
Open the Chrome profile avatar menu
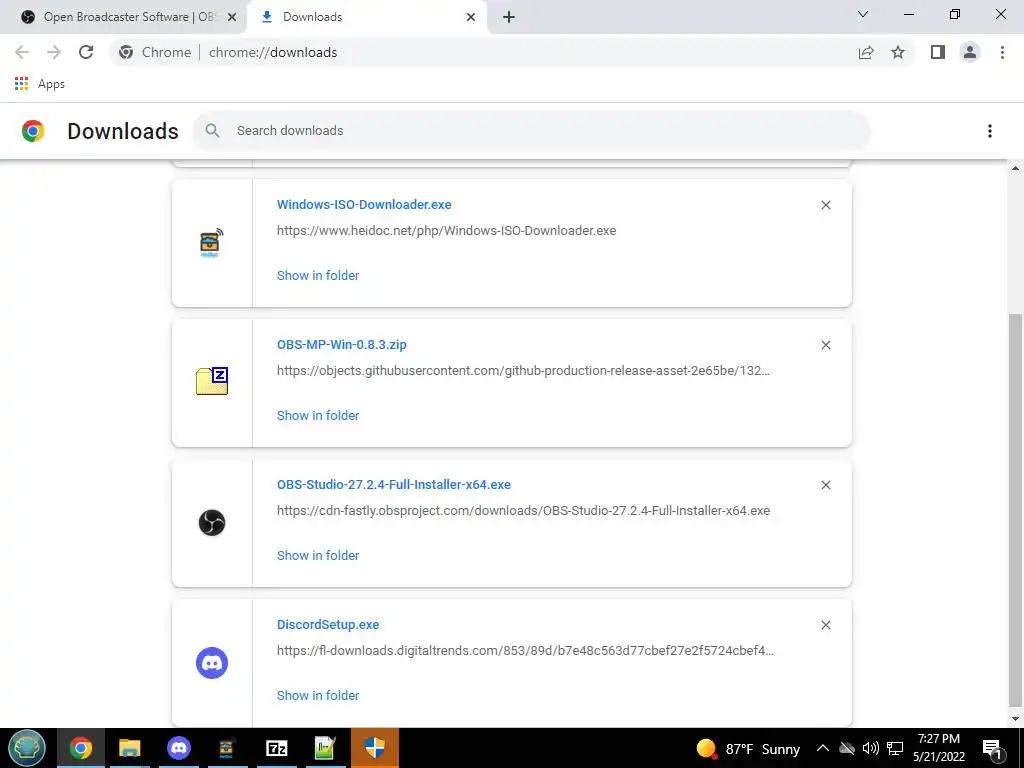[970, 52]
